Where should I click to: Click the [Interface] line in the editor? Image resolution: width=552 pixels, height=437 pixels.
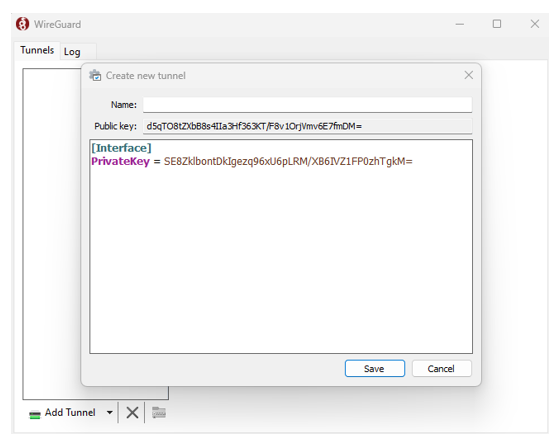coord(121,148)
